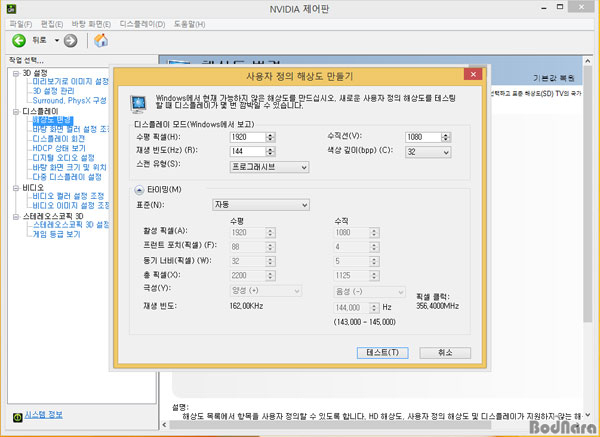
Task: Open the 바탕 화면(E) menu
Action: (91, 24)
